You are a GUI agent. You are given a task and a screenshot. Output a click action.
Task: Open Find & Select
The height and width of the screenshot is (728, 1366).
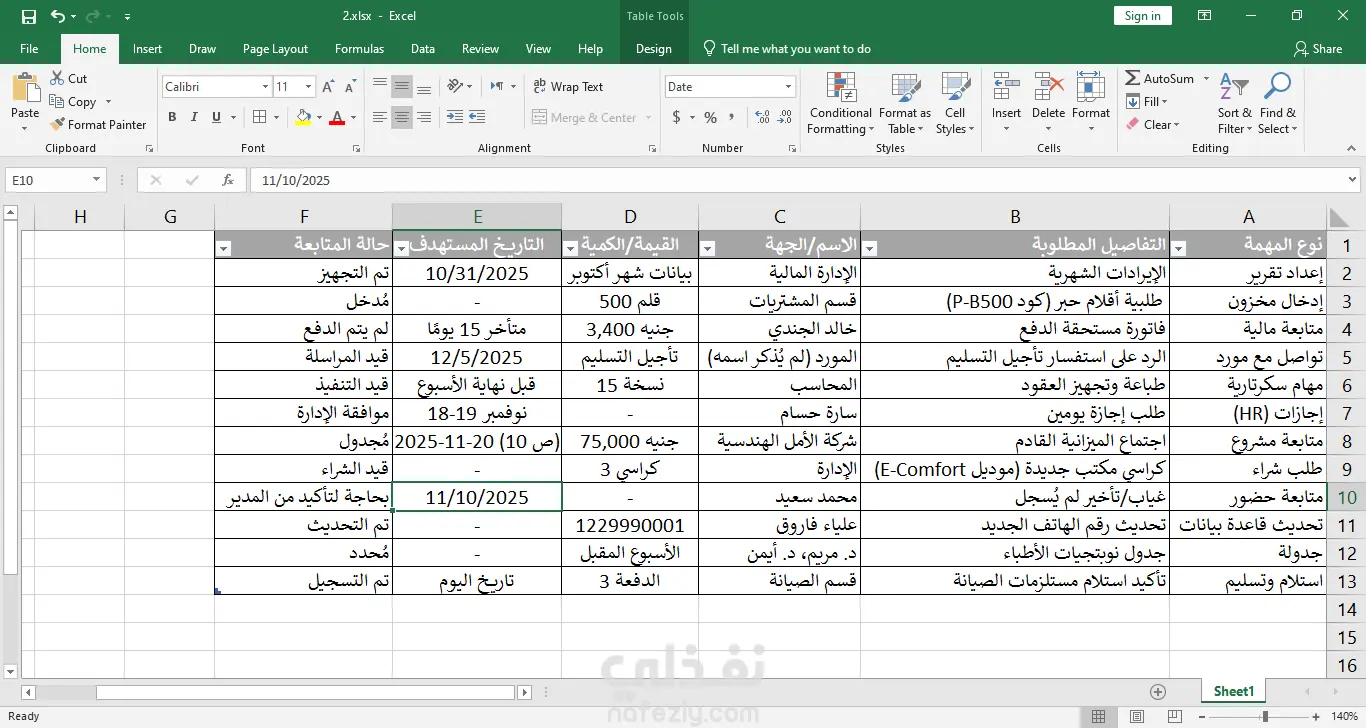1278,103
